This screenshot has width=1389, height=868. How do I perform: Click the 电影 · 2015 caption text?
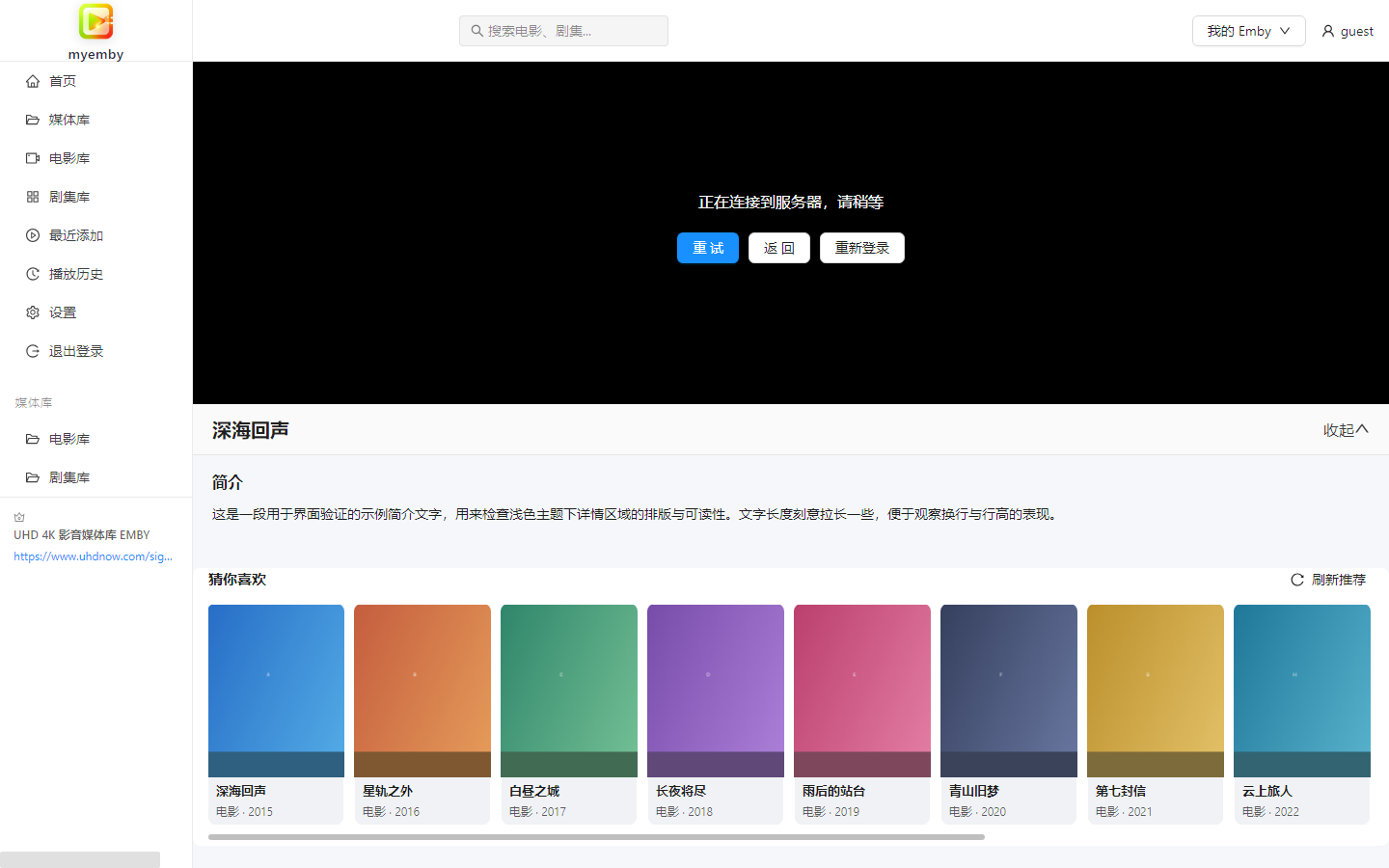click(x=244, y=812)
